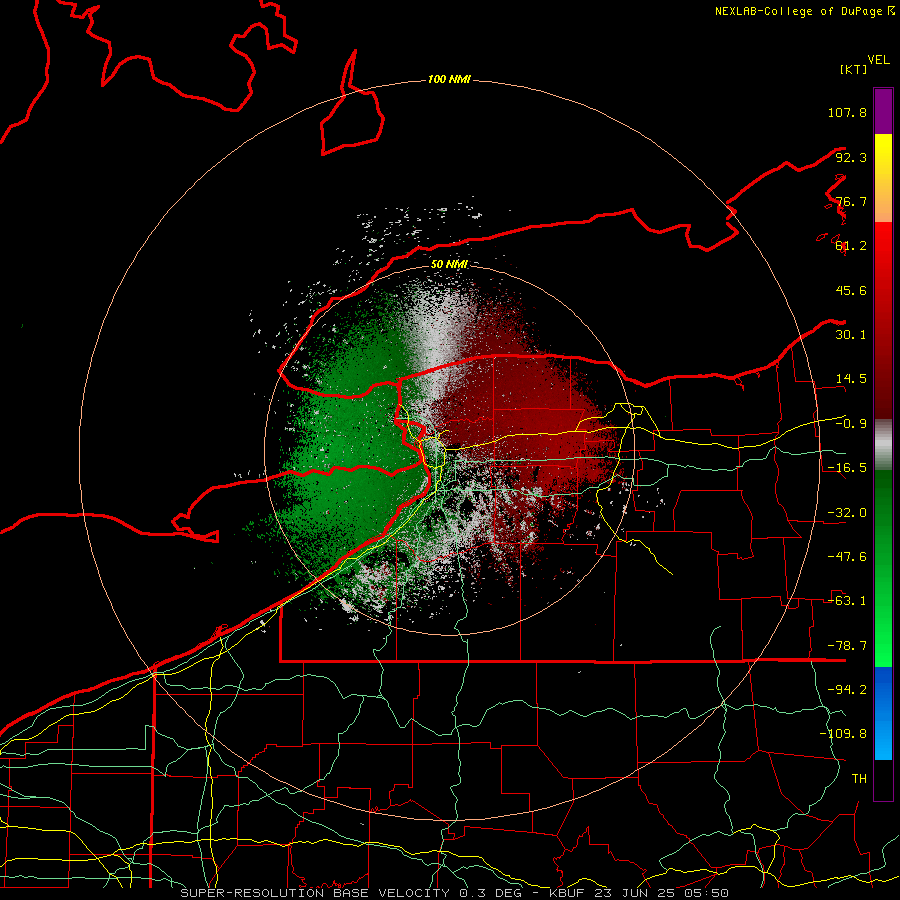Click the gray zero-velocity color bar segment
This screenshot has height=900, width=900.
click(x=883, y=445)
